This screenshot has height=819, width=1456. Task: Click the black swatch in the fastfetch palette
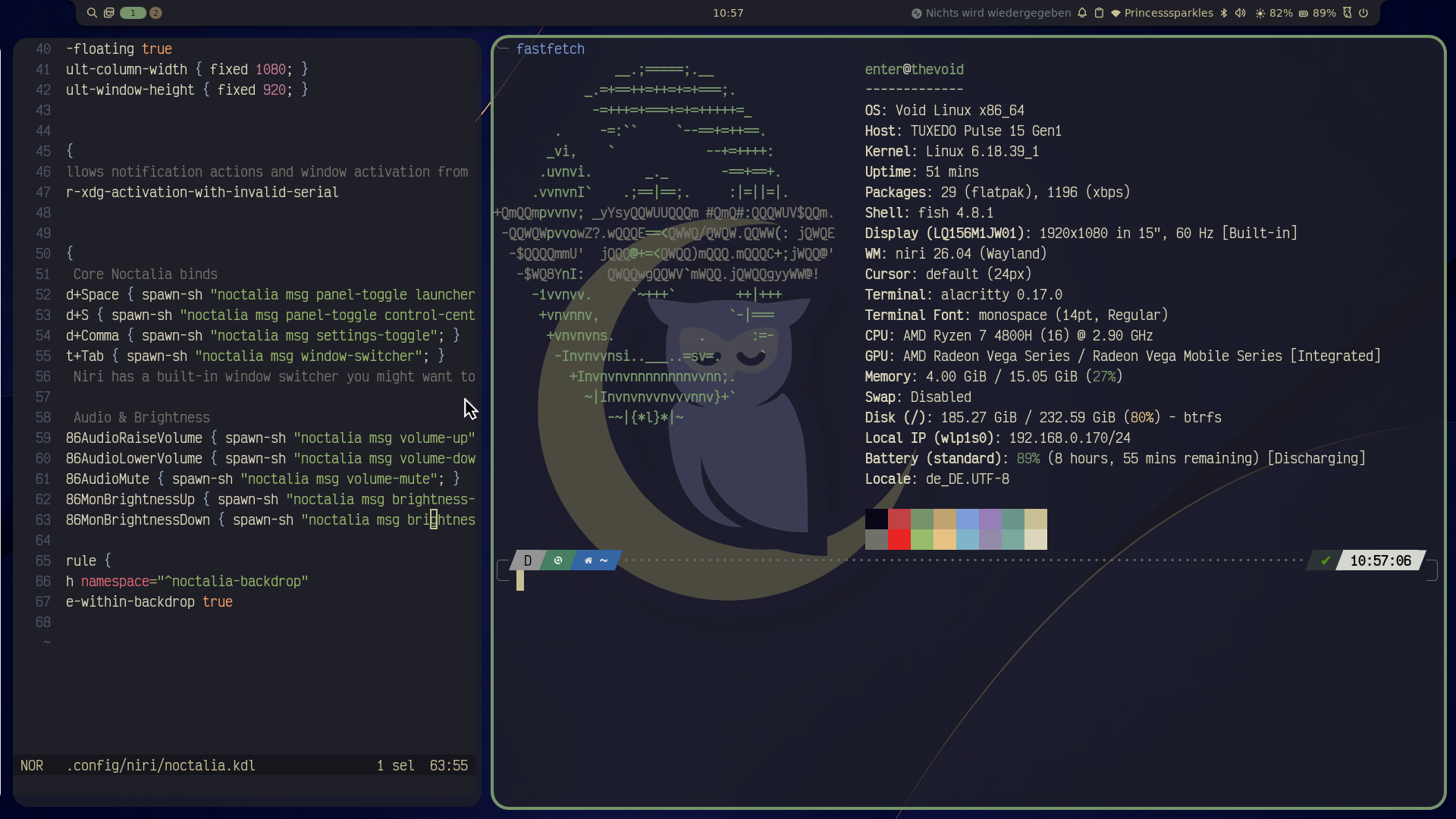877,519
